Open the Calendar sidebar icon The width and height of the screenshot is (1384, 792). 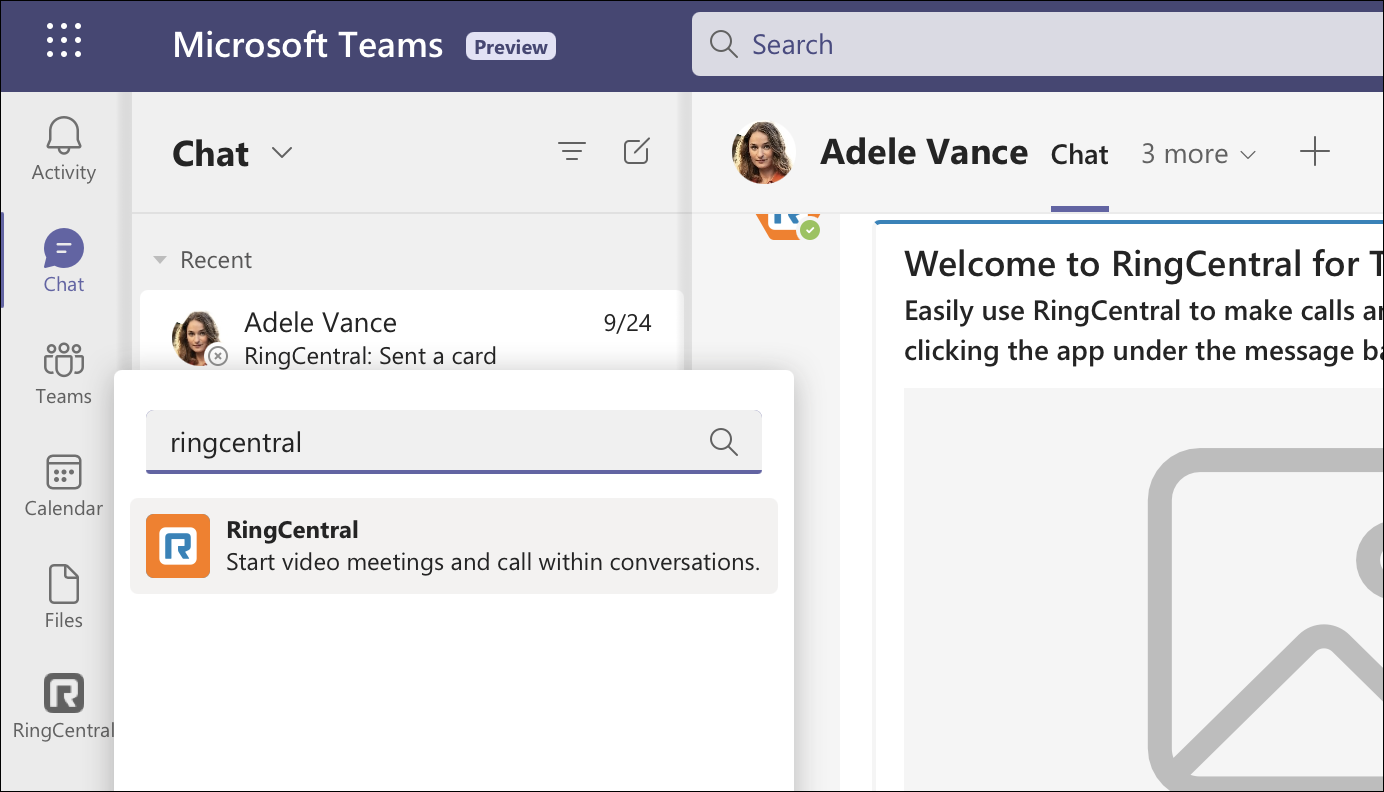tap(63, 485)
